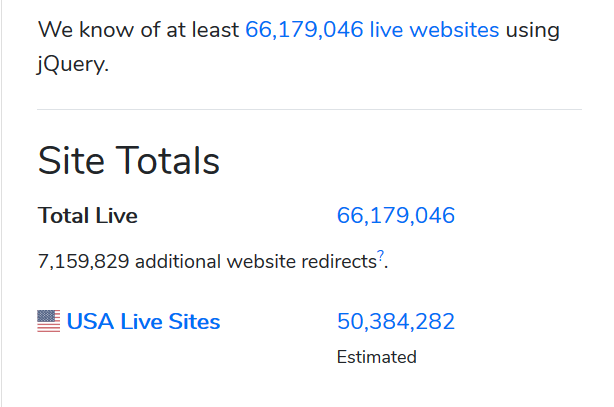
Task: Click the 7,159,829 redirects number
Action: point(83,262)
